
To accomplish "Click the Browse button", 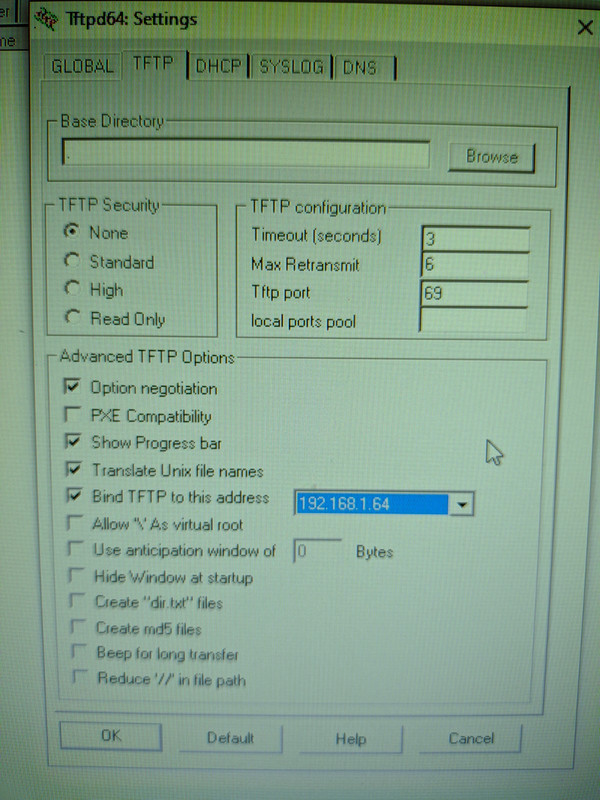I will pos(491,157).
